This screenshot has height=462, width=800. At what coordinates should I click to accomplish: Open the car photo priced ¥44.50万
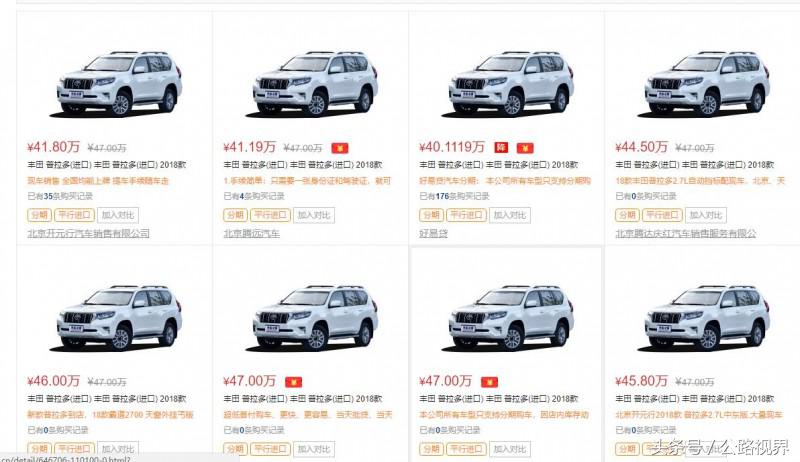click(x=707, y=84)
